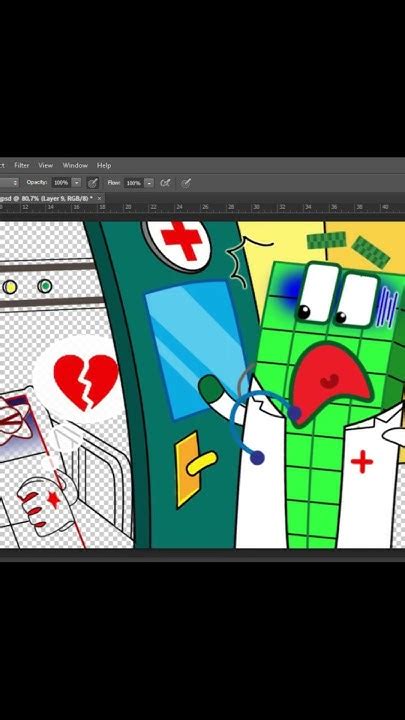Click the horizontal ruler above the canvas
Screen dimensions: 405x720
click(202, 208)
